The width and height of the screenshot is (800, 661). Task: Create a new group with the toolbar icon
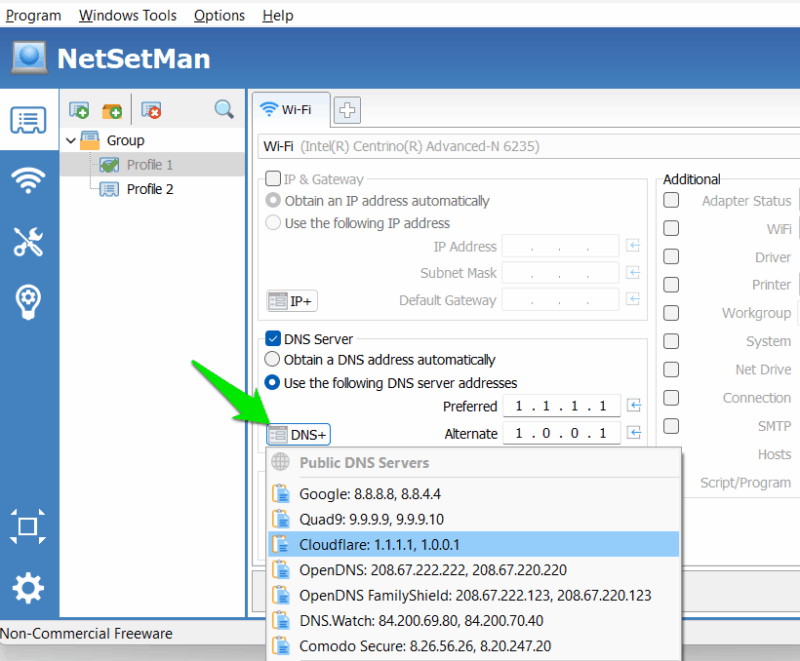pos(111,110)
